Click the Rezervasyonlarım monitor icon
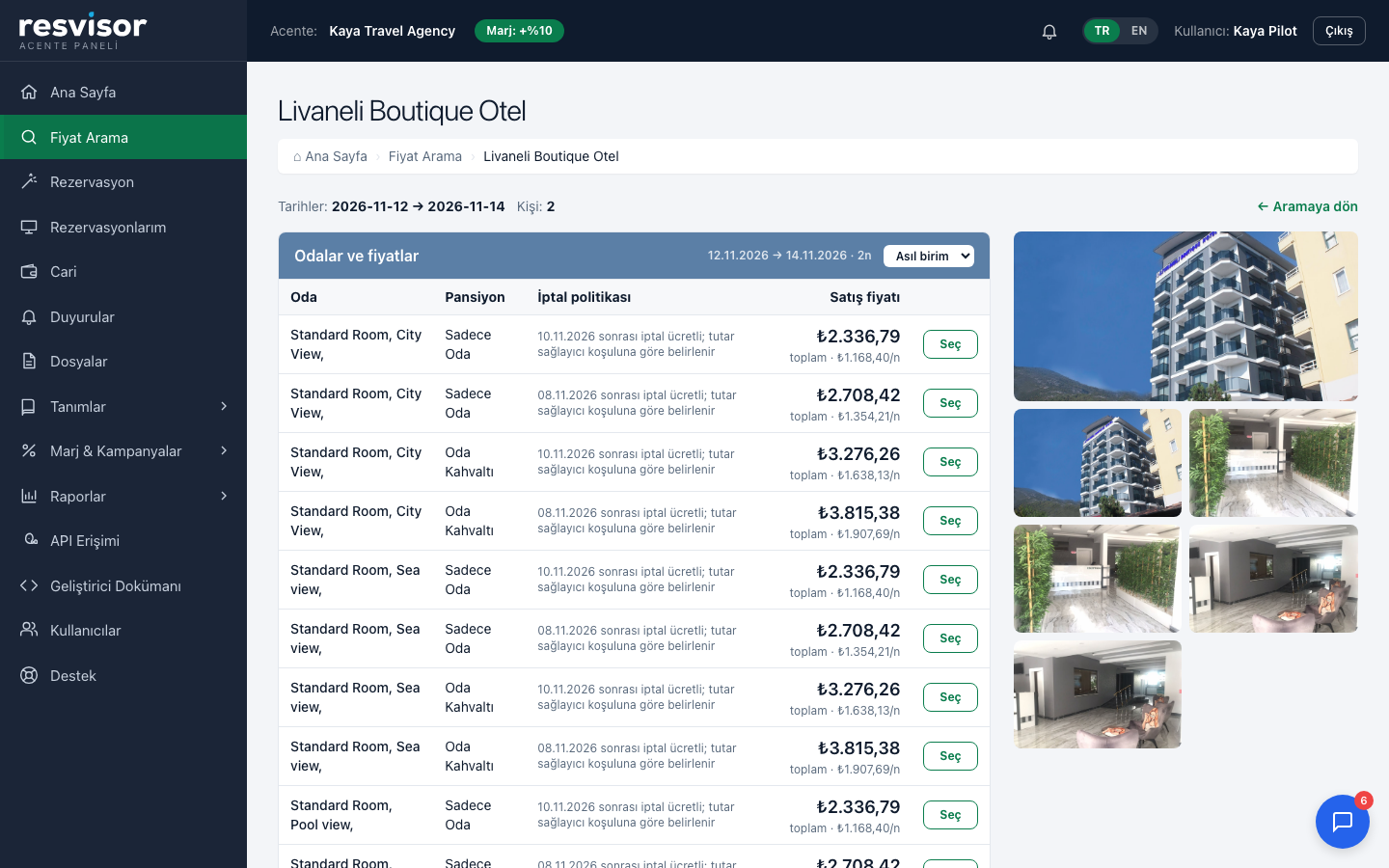This screenshot has width=1389, height=868. [29, 227]
